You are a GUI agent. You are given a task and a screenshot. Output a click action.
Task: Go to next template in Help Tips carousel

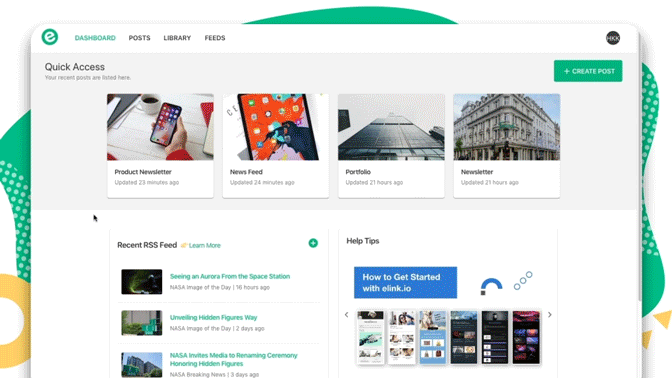(x=550, y=315)
